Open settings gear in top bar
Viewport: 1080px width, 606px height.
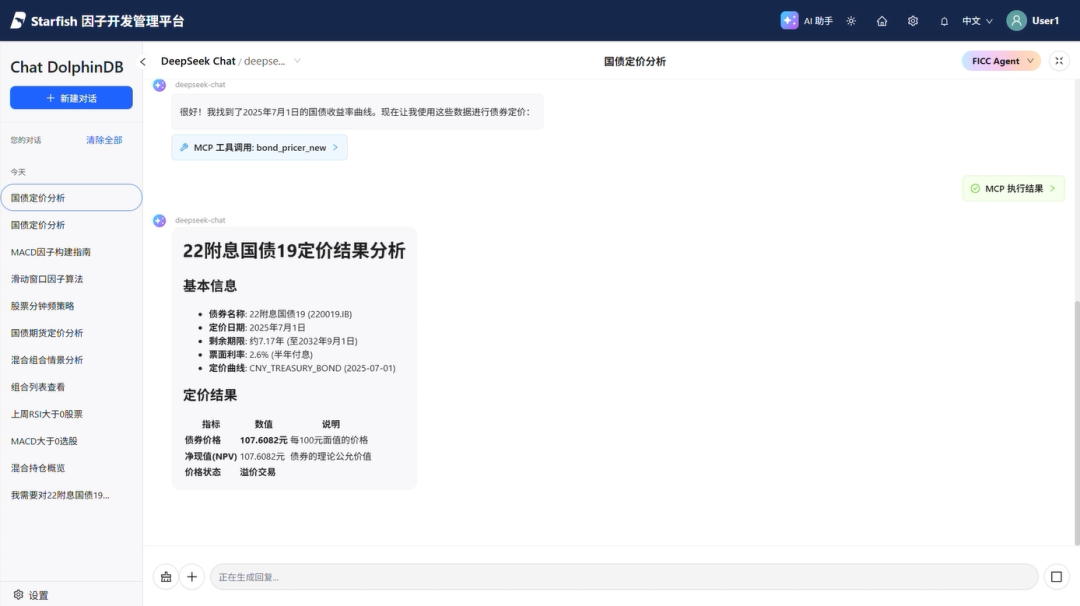[x=913, y=21]
